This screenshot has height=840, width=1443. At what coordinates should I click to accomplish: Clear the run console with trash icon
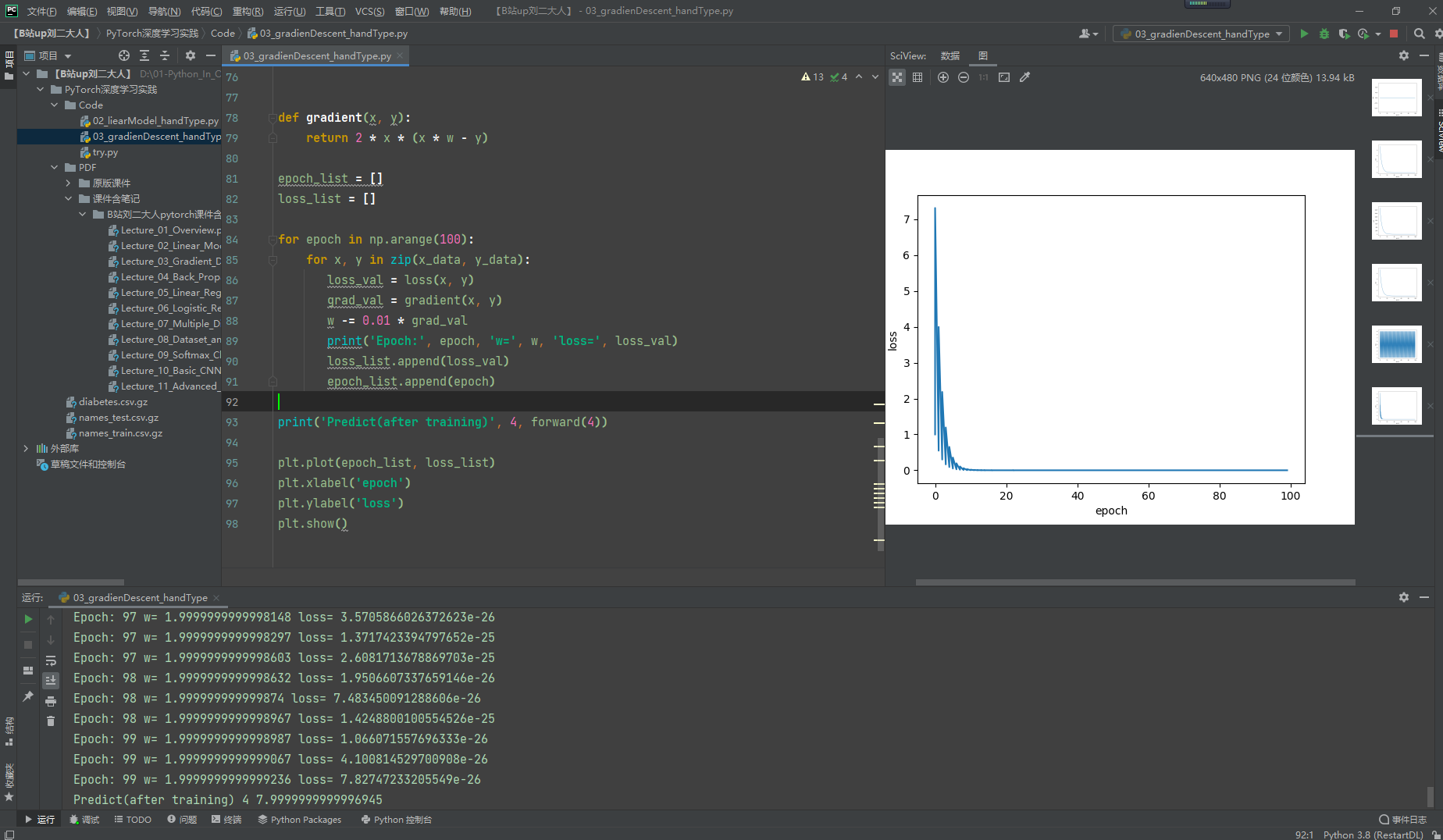coord(51,721)
